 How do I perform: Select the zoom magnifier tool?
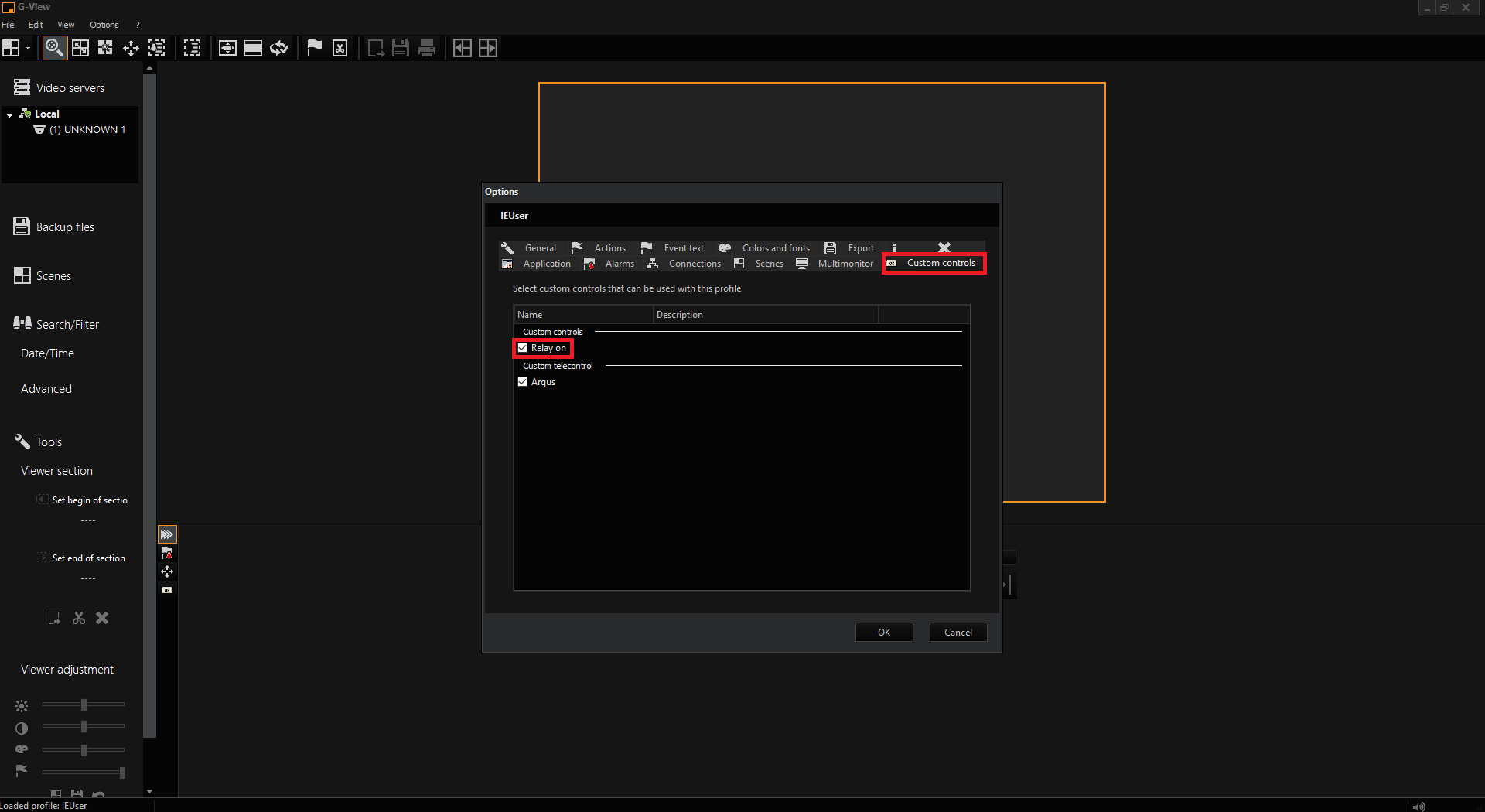pos(53,48)
